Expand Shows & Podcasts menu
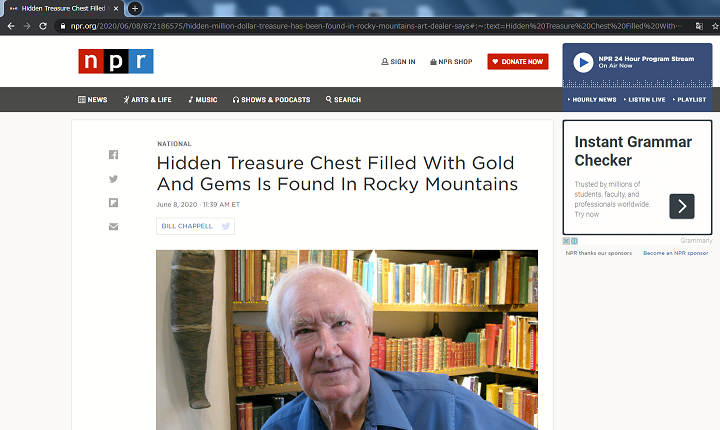Image resolution: width=720 pixels, height=430 pixels. coord(271,100)
